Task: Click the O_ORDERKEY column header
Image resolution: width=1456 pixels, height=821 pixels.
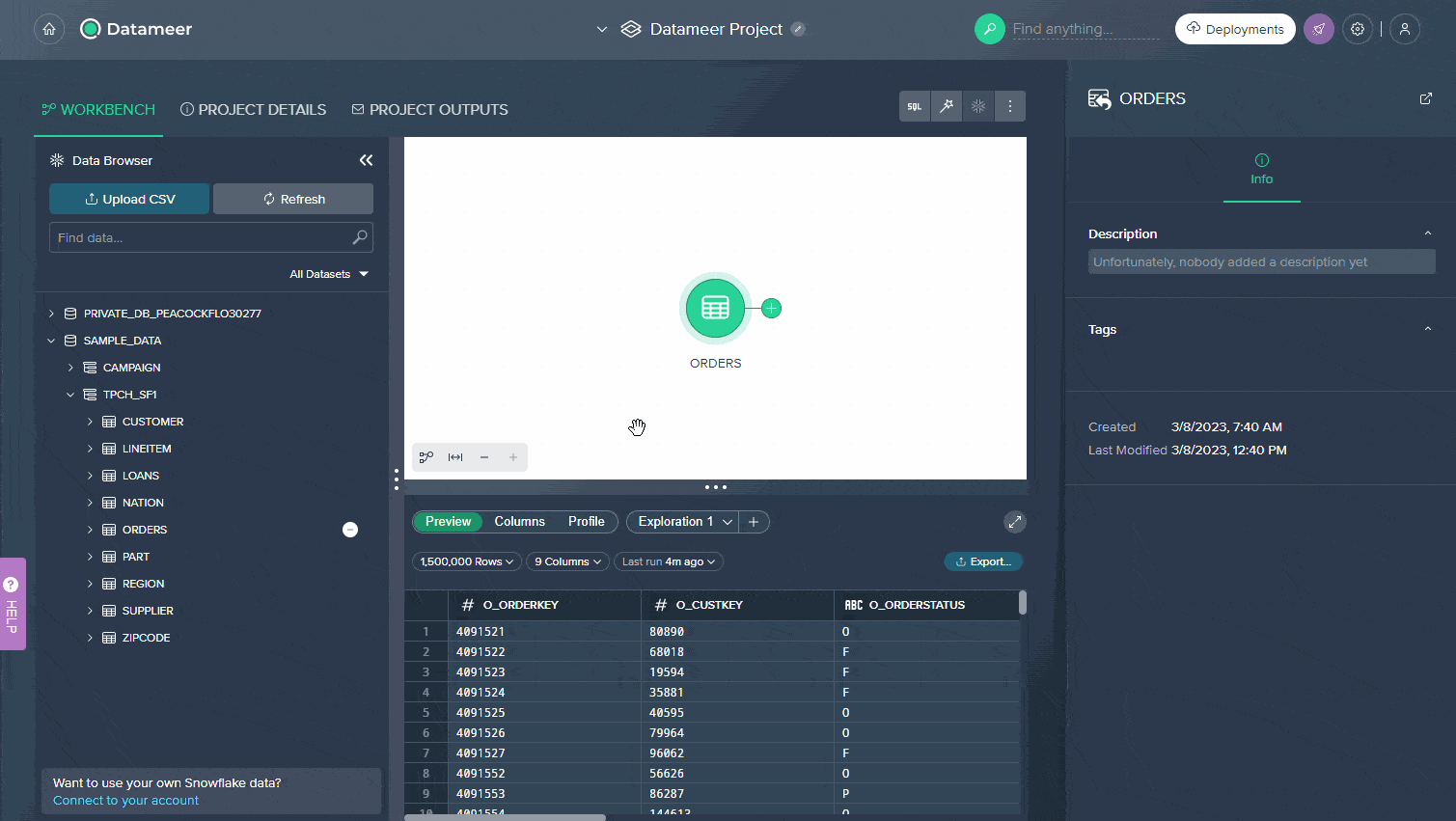Action: pyautogui.click(x=544, y=605)
